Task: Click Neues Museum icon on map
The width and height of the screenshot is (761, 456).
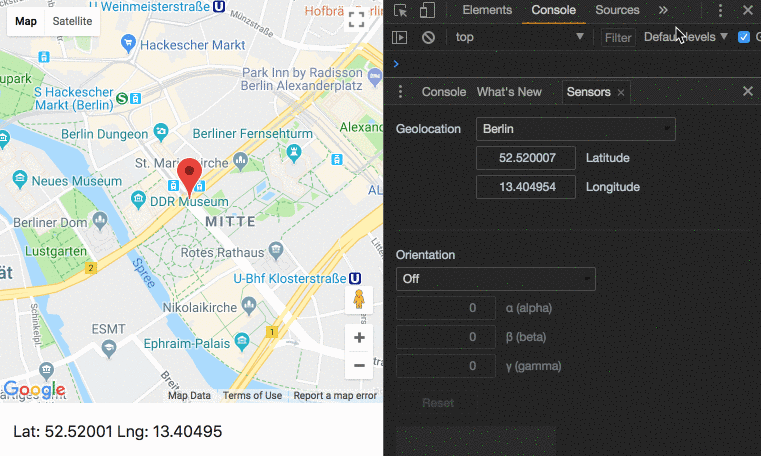Action: pos(19,179)
